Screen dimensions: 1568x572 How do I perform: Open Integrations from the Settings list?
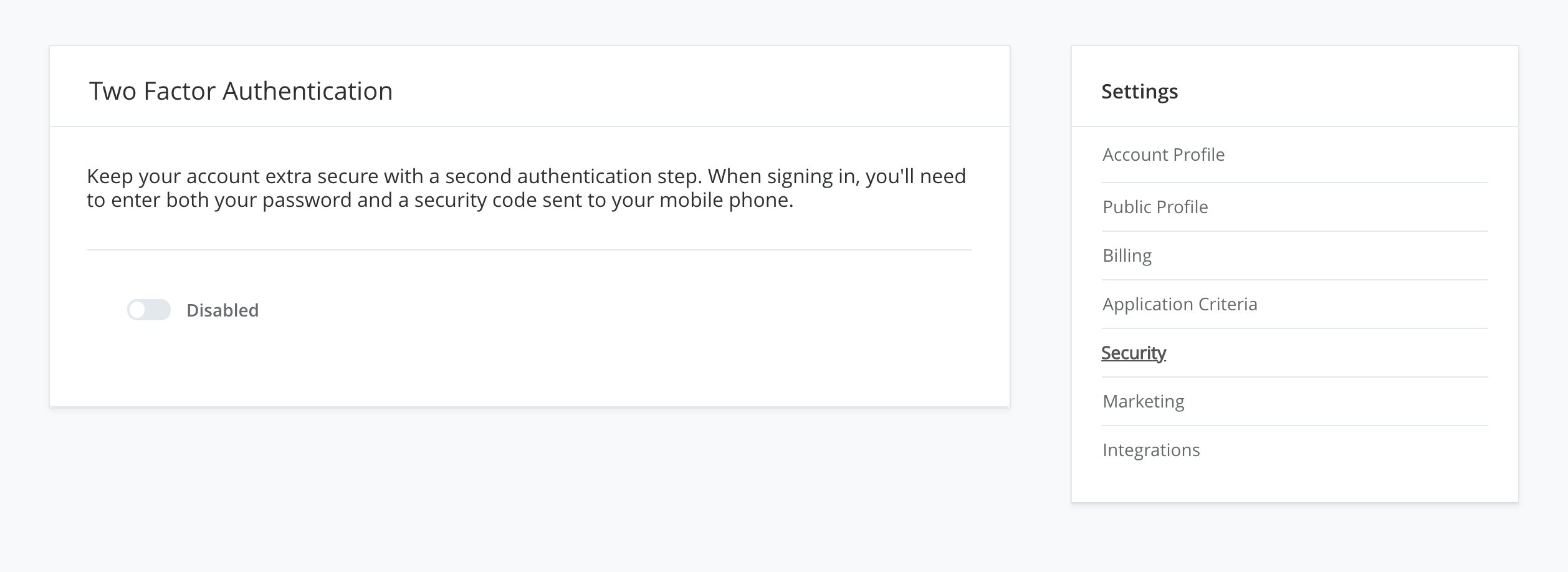point(1150,450)
